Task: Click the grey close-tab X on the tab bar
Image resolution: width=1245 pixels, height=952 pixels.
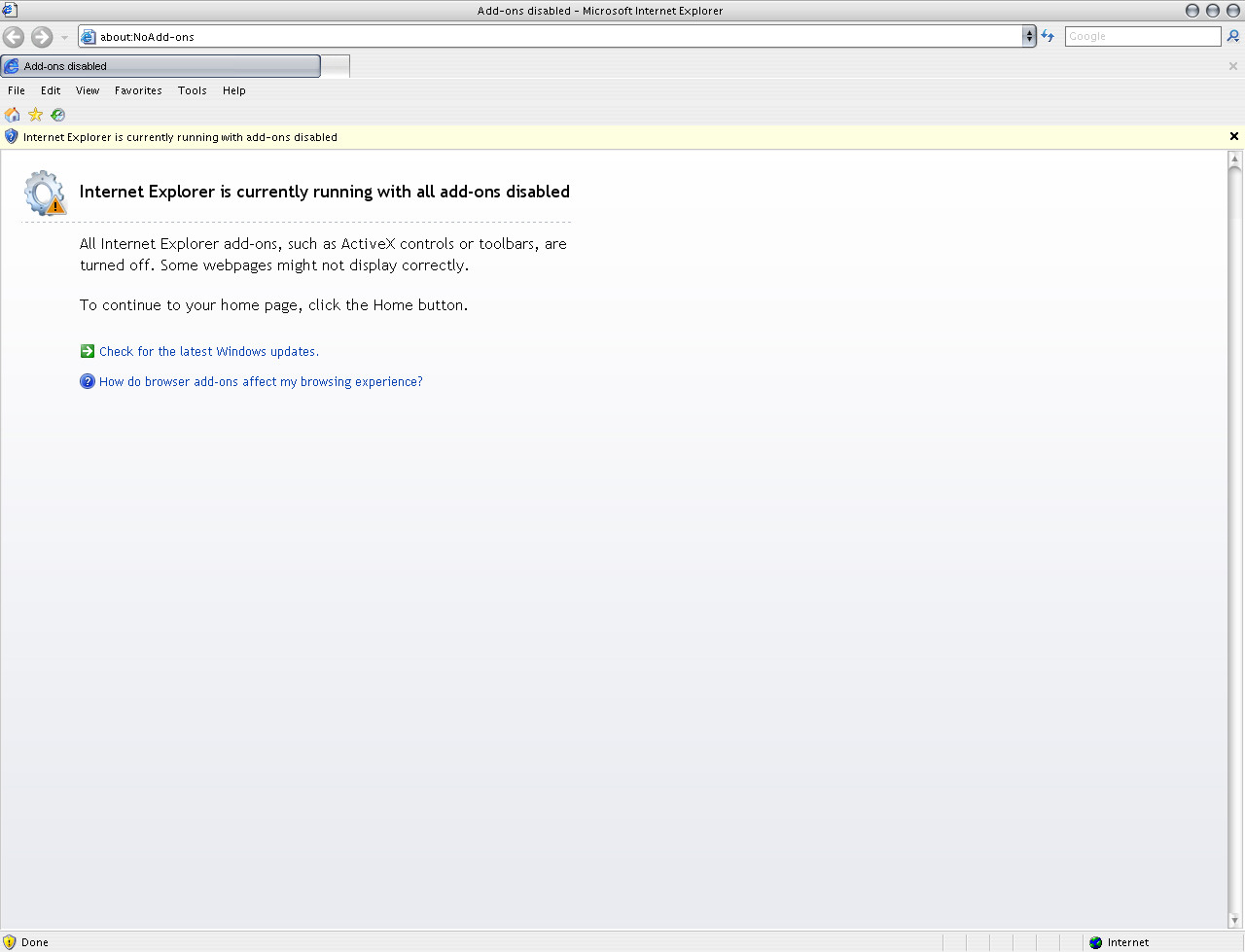Action: point(1233,66)
